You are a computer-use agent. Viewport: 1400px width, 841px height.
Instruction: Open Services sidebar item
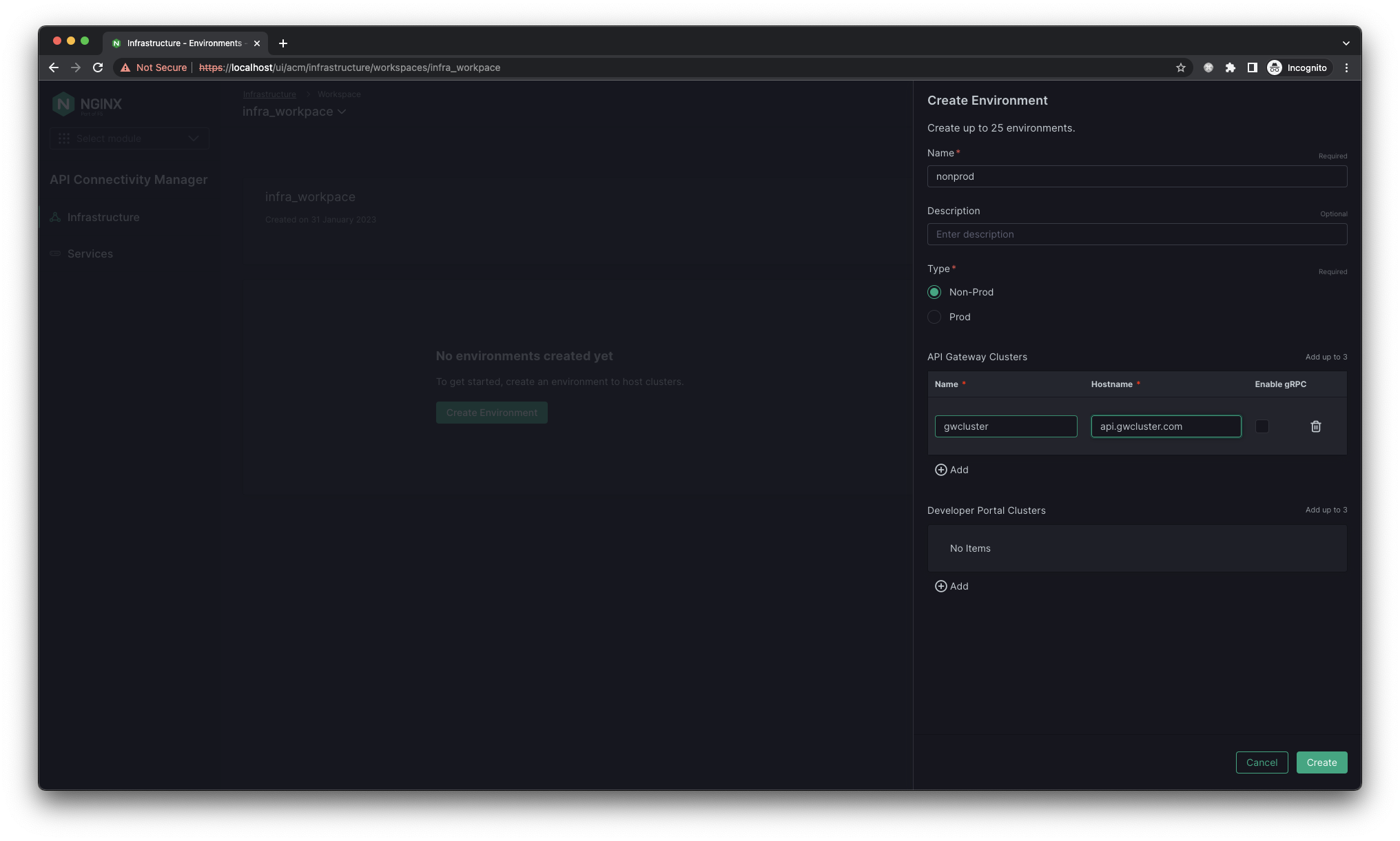[90, 253]
